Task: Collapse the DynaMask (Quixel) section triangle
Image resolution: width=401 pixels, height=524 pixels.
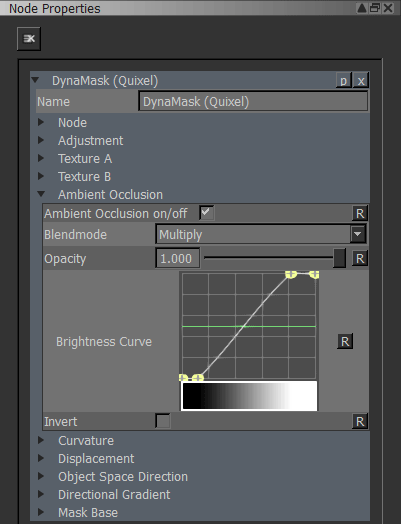Action: pyautogui.click(x=35, y=80)
